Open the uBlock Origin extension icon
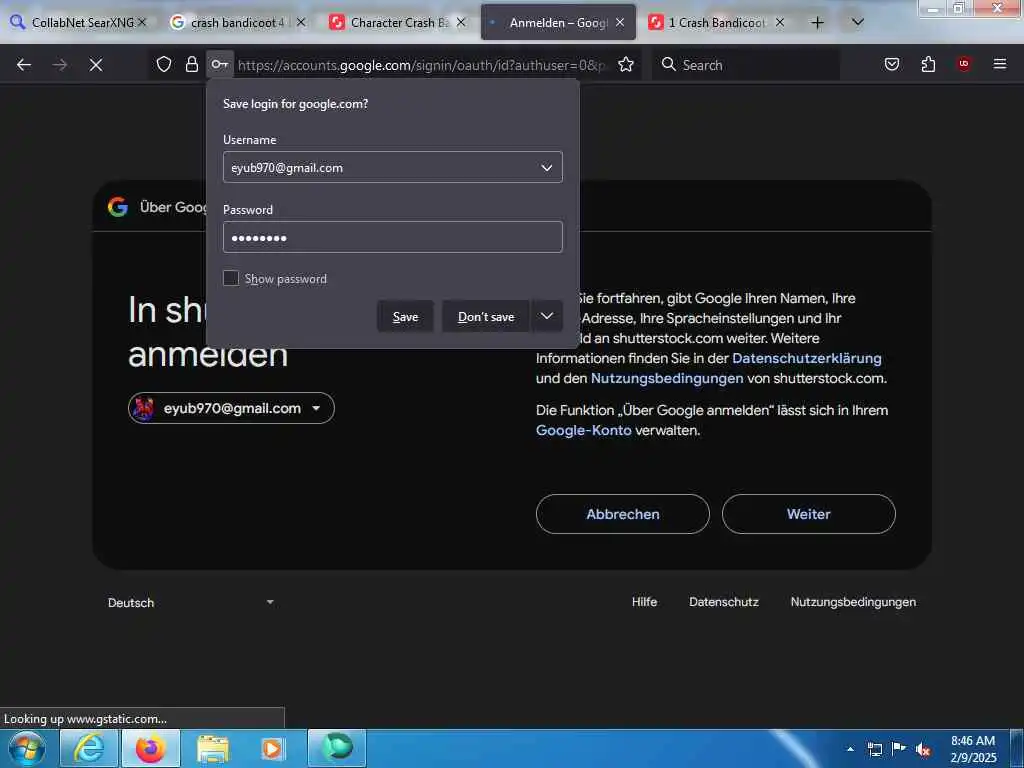The width and height of the screenshot is (1024, 768). click(x=963, y=64)
